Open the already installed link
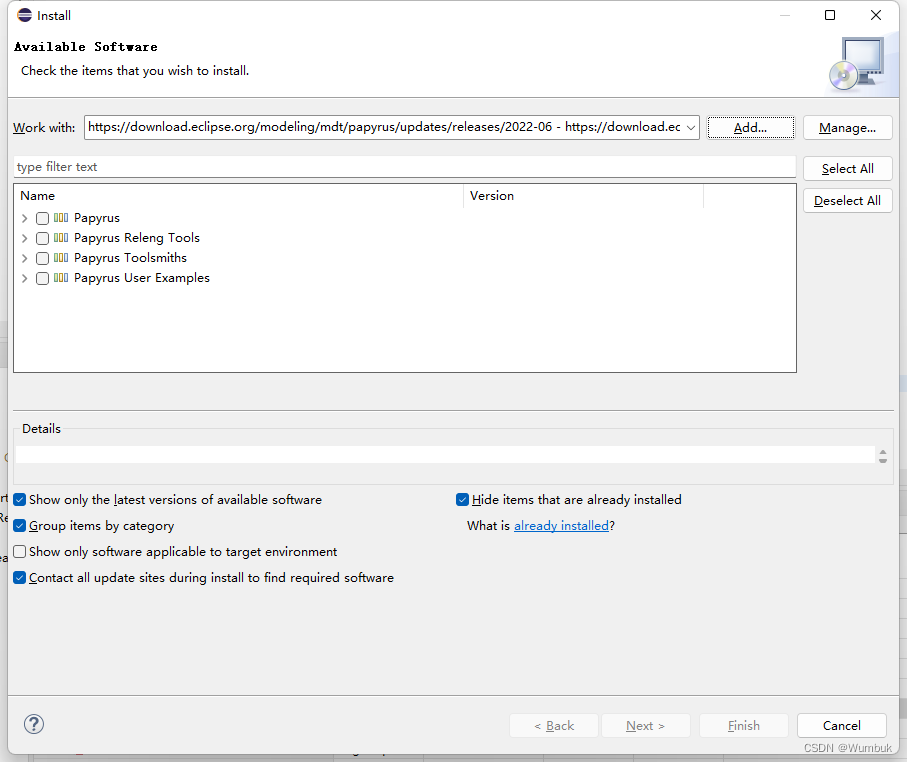Image resolution: width=907 pixels, height=762 pixels. tap(561, 526)
